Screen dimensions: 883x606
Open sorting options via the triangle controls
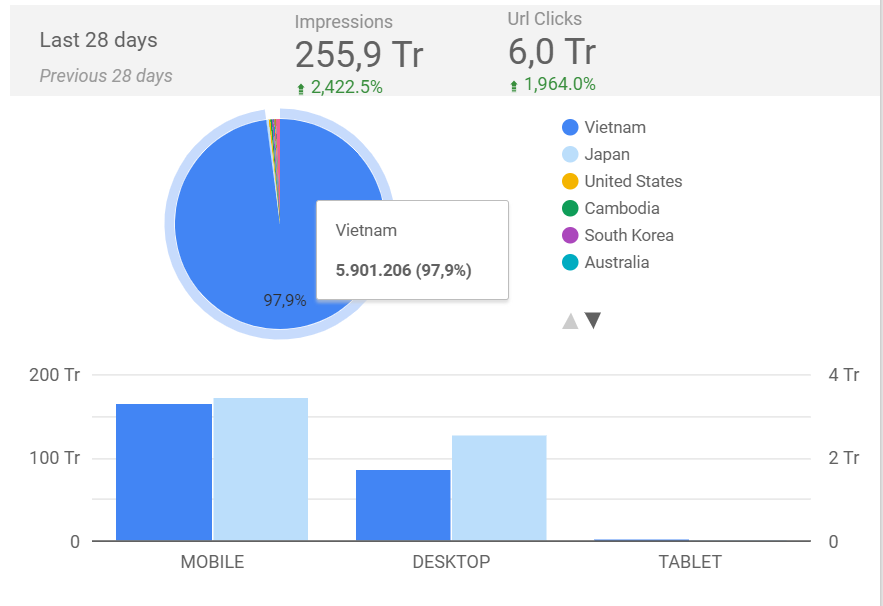click(x=581, y=319)
